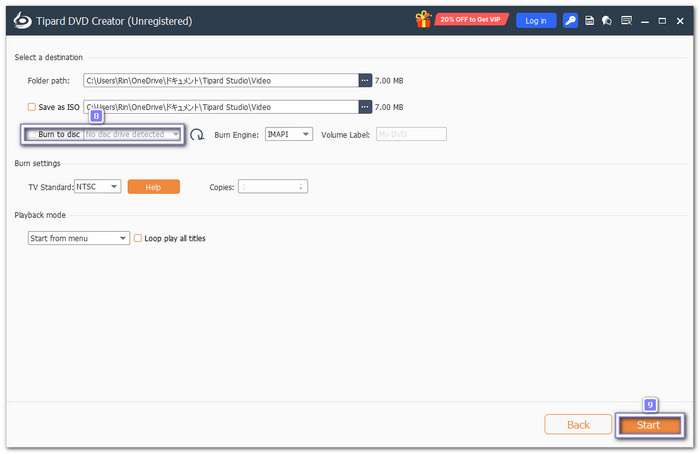
Task: Click the orange Help button
Action: click(154, 187)
